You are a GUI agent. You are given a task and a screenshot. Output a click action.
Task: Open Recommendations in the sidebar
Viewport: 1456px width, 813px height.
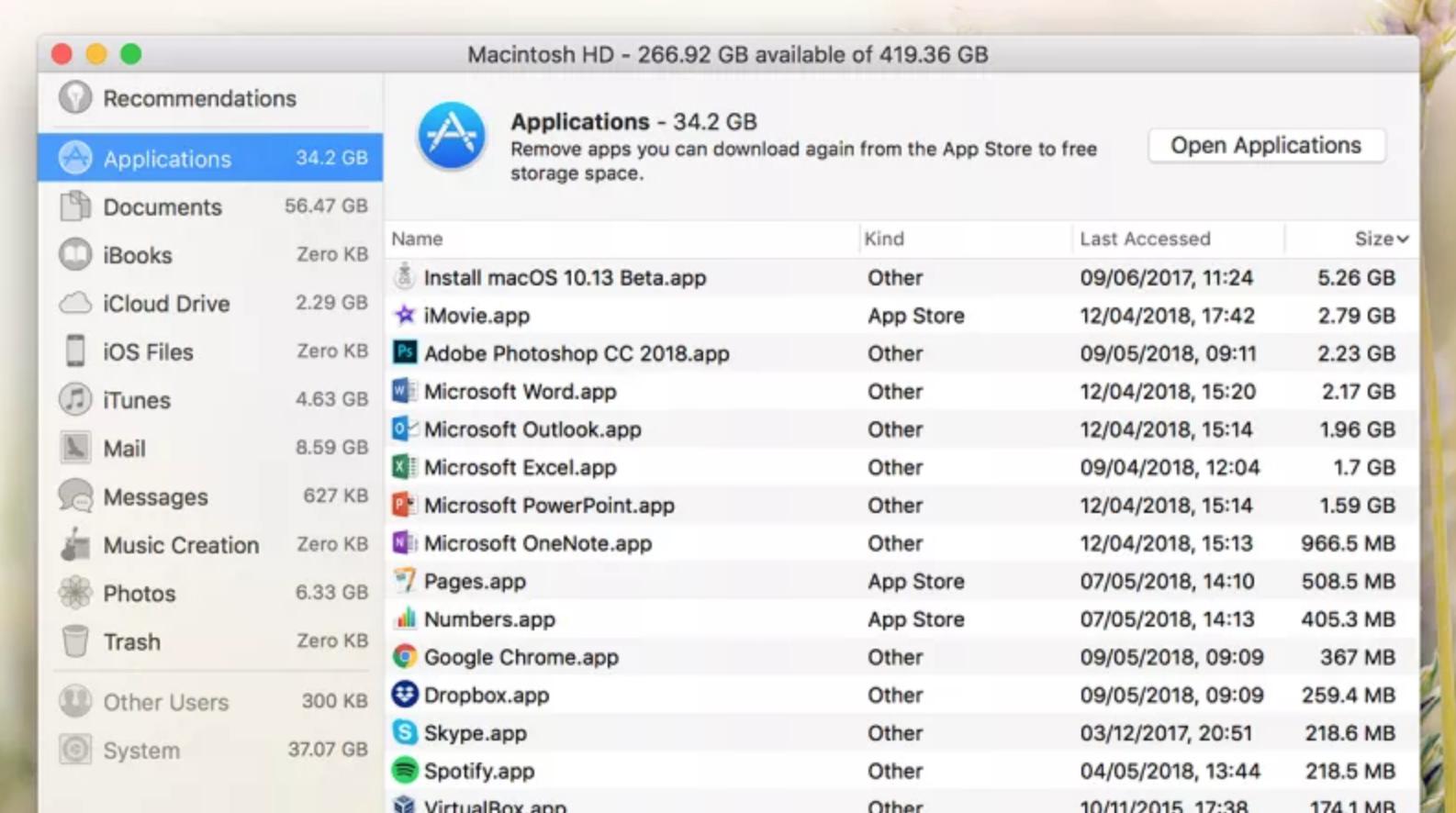pyautogui.click(x=199, y=98)
